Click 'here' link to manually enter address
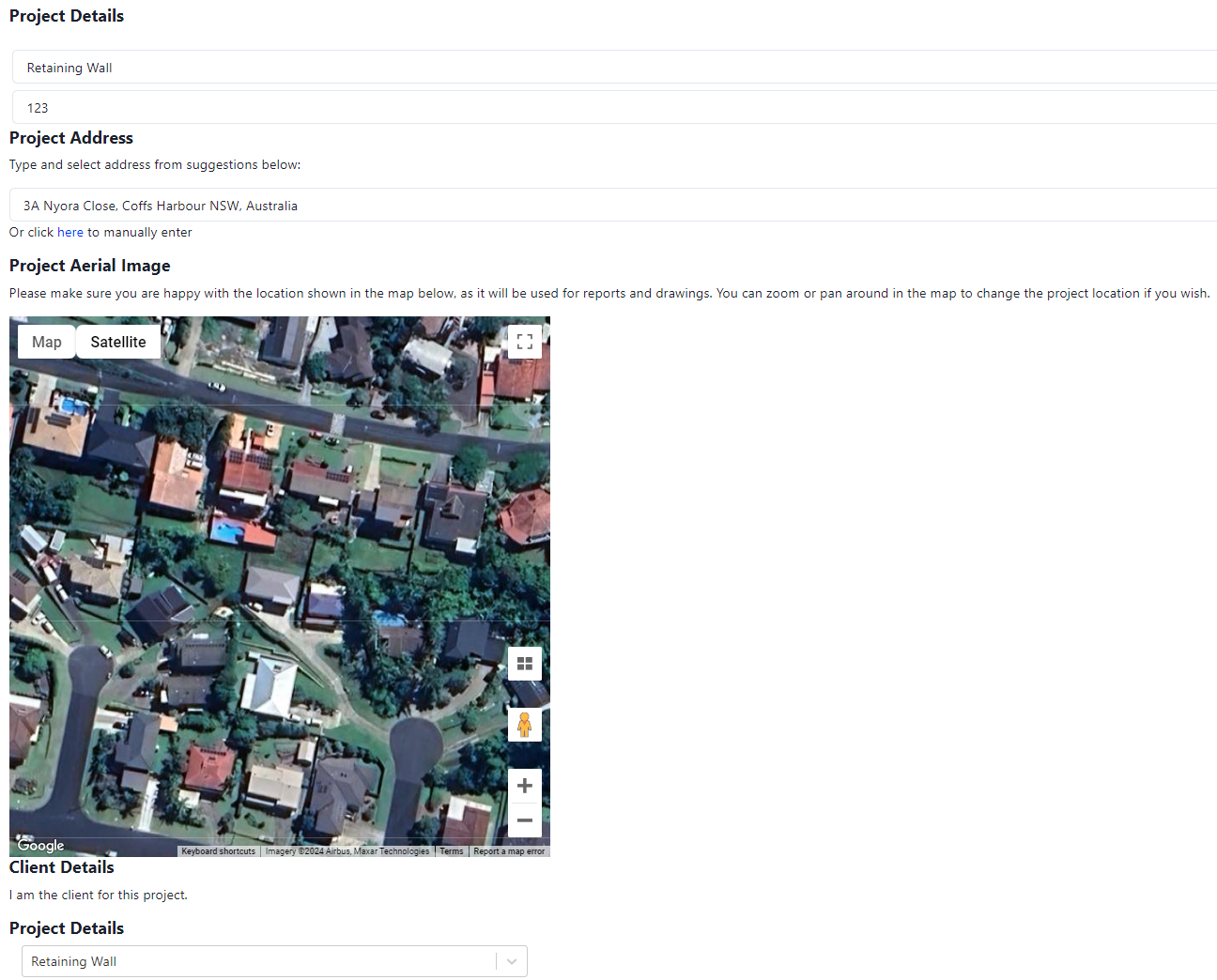Image resolution: width=1217 pixels, height=980 pixels. [70, 232]
